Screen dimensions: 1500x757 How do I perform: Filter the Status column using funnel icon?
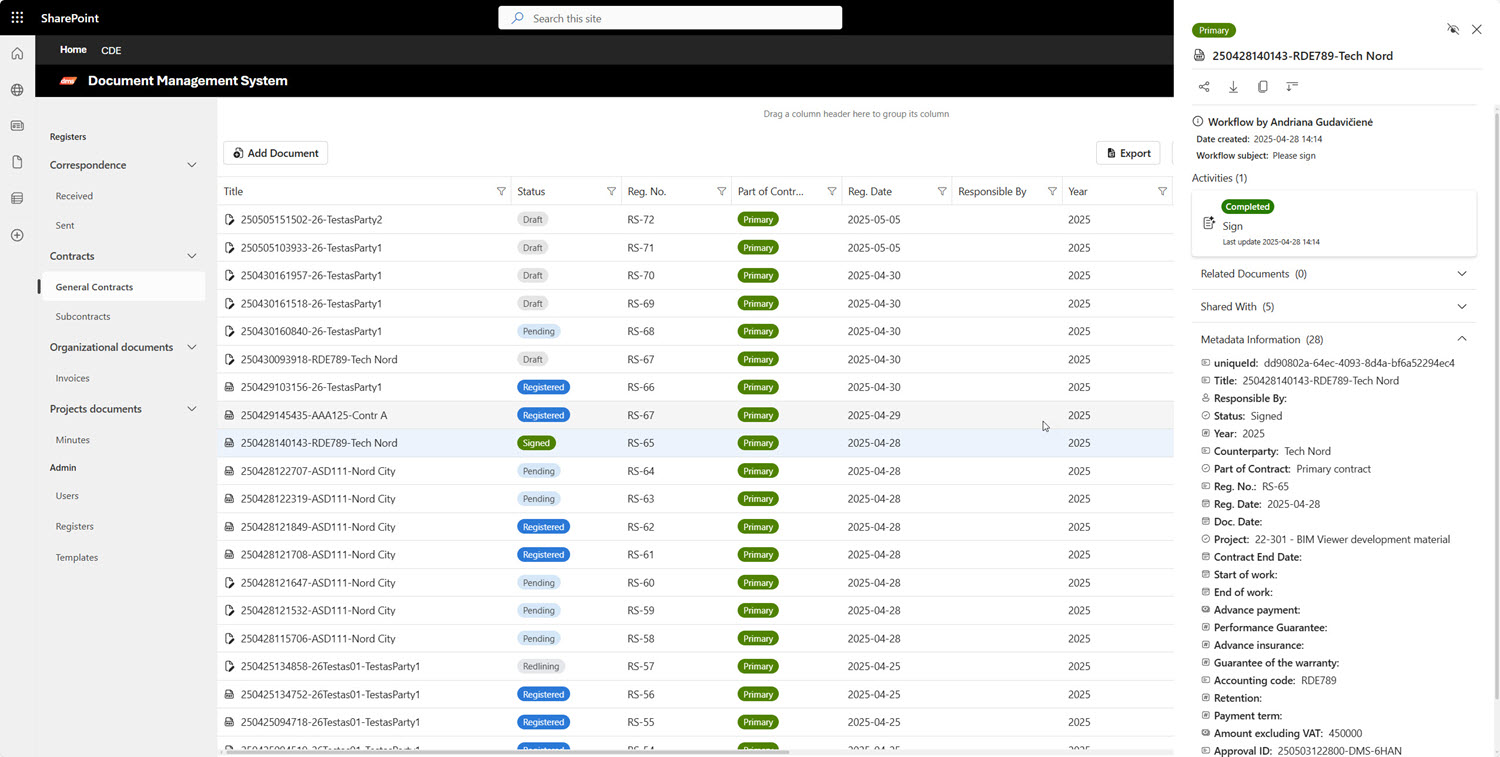tap(611, 192)
